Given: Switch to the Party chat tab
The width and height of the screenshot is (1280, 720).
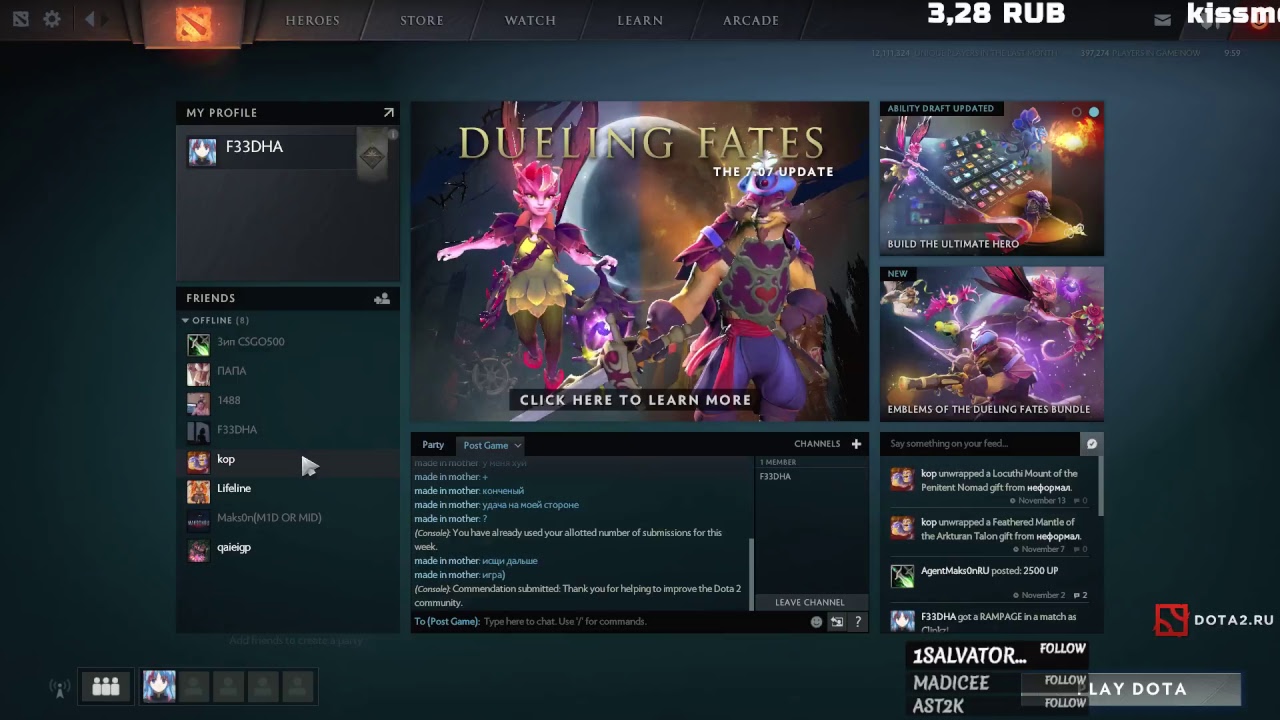Looking at the screenshot, I should (x=433, y=445).
